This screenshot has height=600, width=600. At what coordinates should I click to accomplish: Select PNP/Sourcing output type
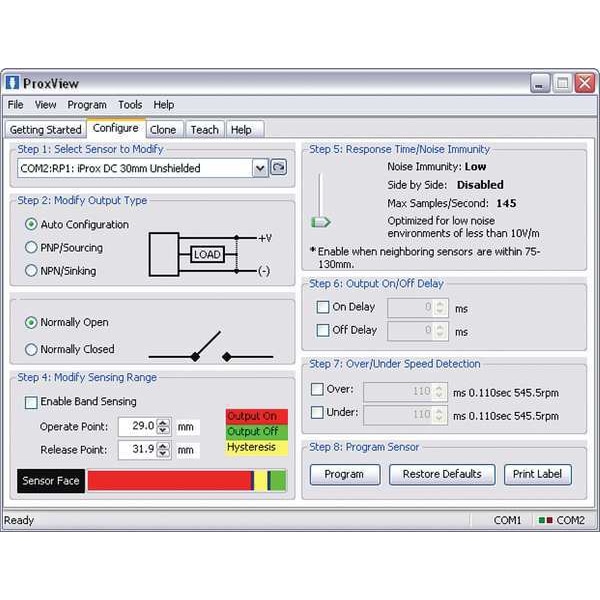[32, 247]
